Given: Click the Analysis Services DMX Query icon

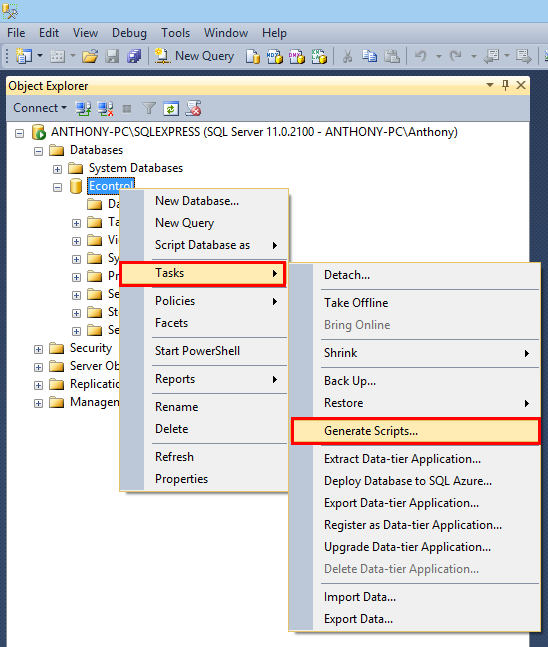Looking at the screenshot, I should coord(297,56).
